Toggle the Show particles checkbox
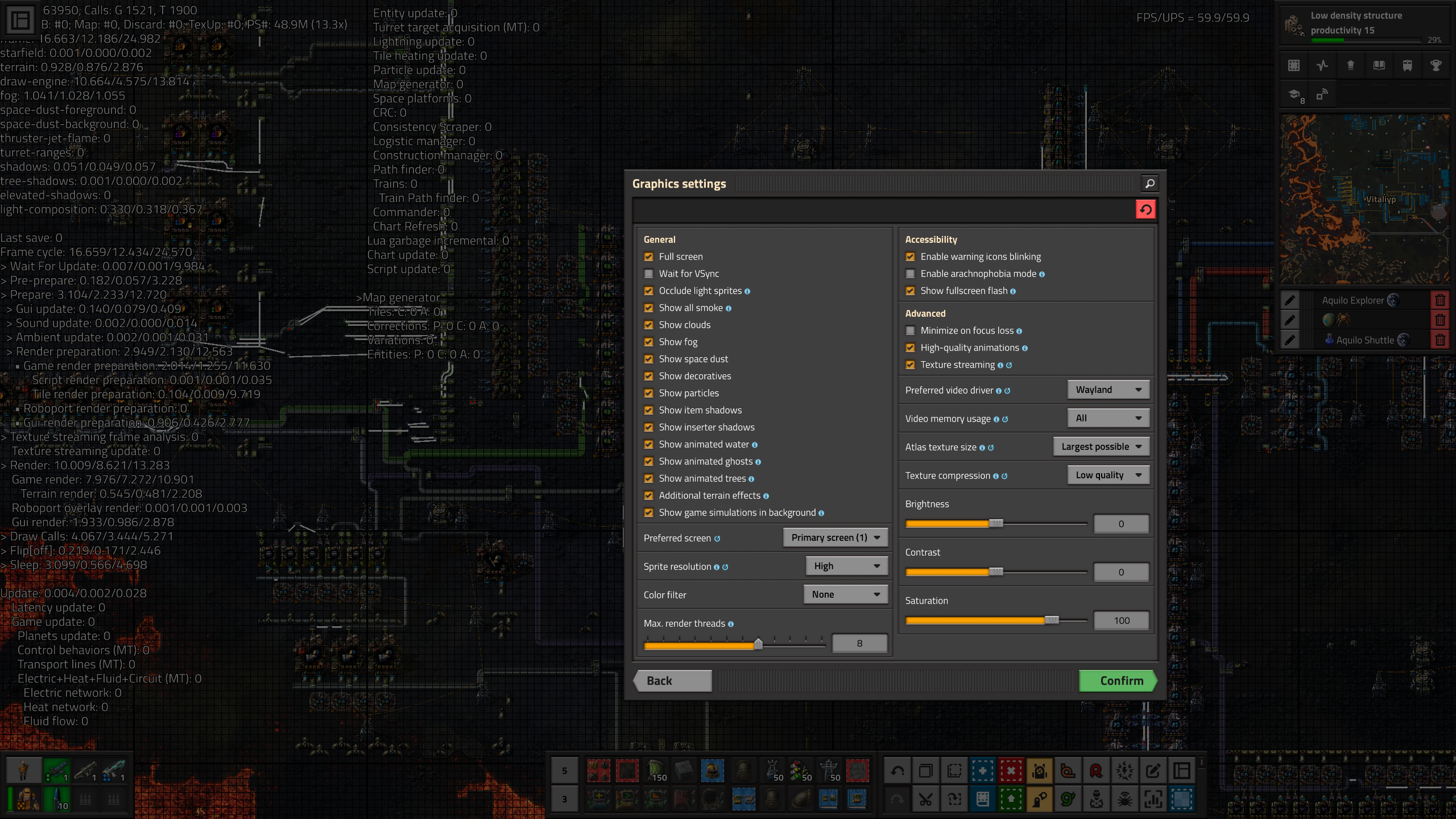 pyautogui.click(x=648, y=393)
